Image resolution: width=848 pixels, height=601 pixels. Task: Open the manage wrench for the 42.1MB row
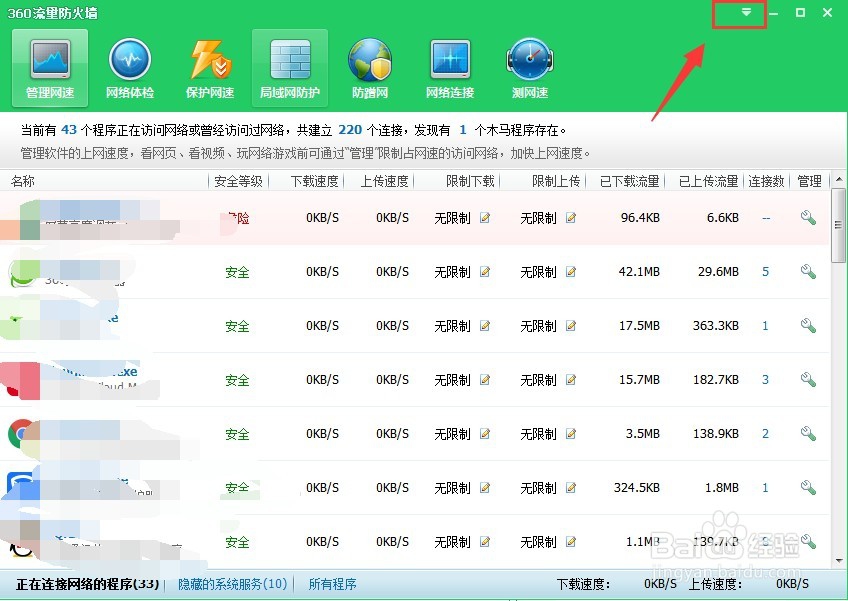(808, 272)
